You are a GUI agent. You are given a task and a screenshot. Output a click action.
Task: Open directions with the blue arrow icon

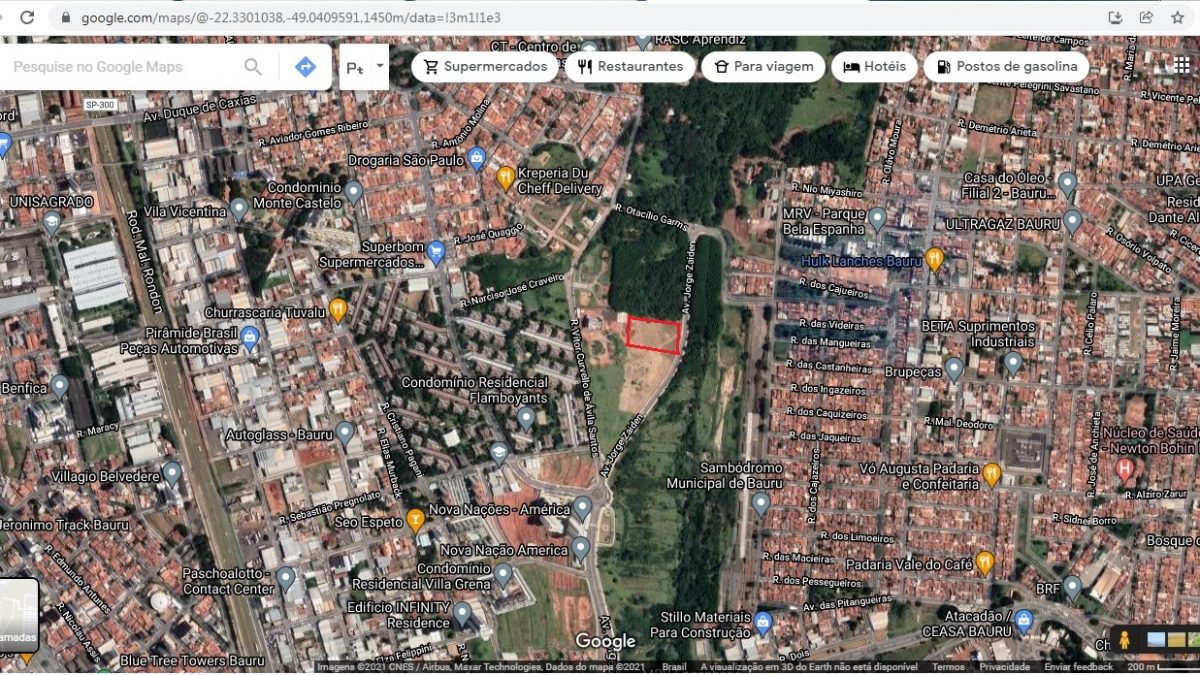(305, 67)
